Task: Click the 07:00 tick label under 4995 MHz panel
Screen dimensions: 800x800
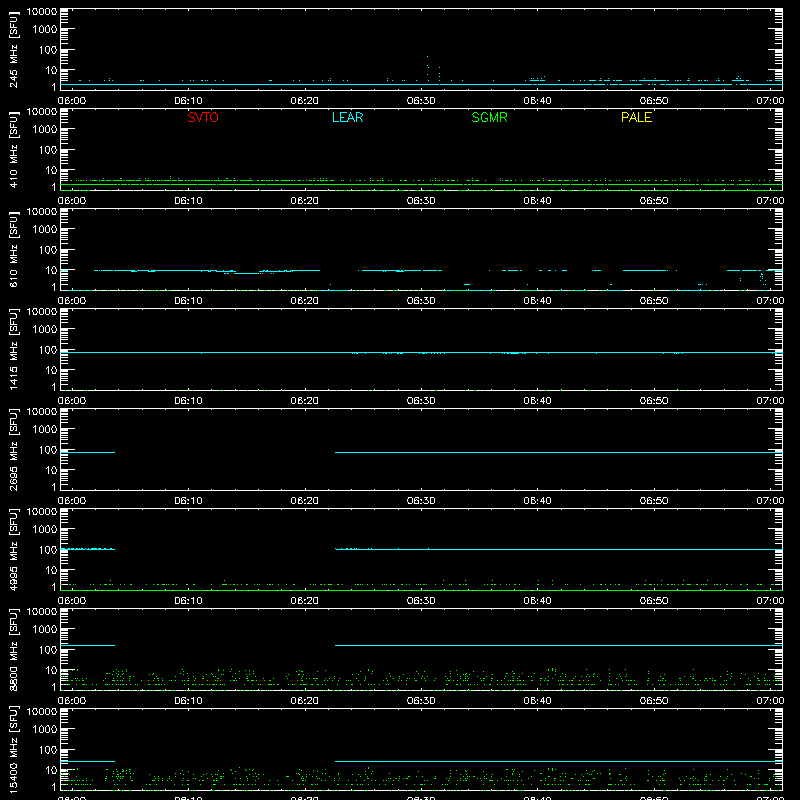Action: click(x=770, y=601)
